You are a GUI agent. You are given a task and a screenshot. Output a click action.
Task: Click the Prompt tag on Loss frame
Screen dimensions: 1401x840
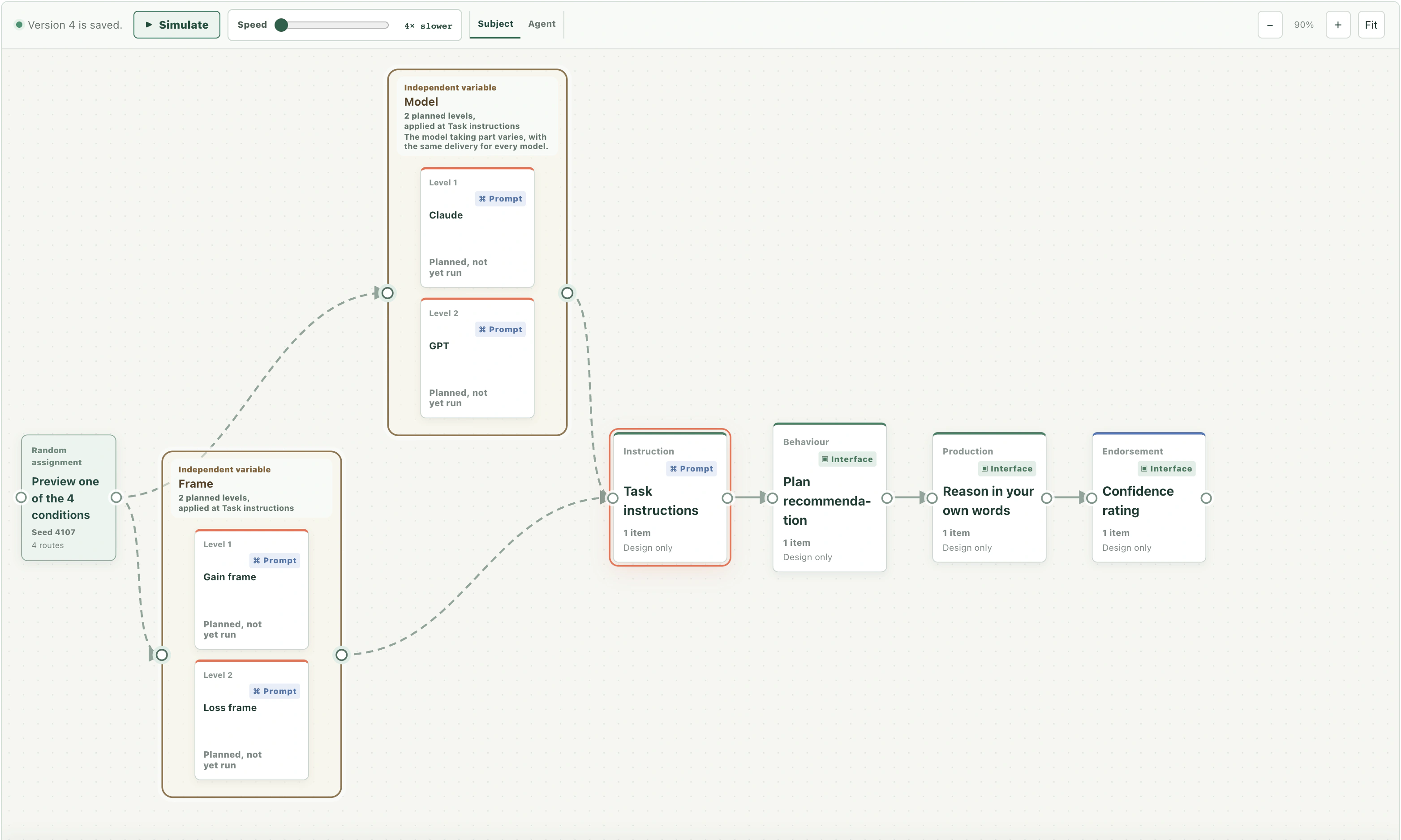point(275,691)
